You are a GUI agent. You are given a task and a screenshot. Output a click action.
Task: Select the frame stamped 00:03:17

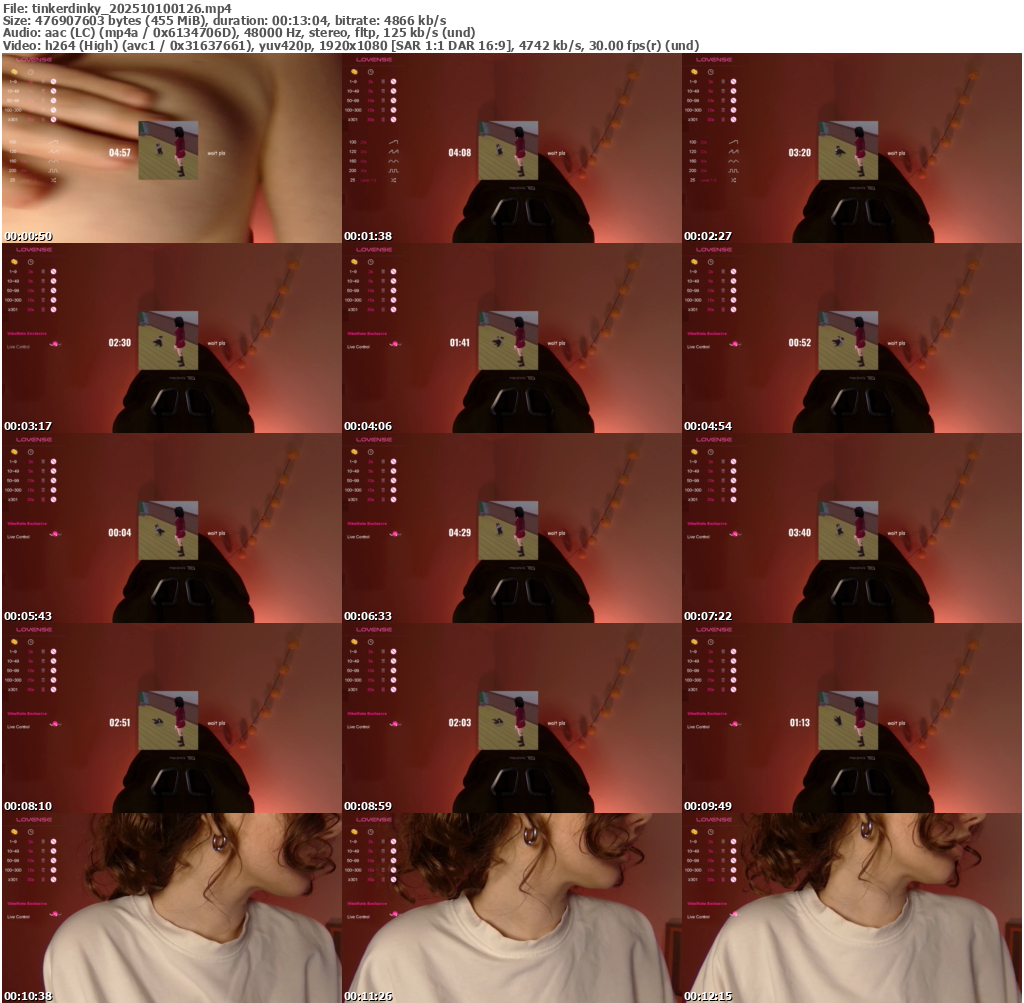click(172, 338)
